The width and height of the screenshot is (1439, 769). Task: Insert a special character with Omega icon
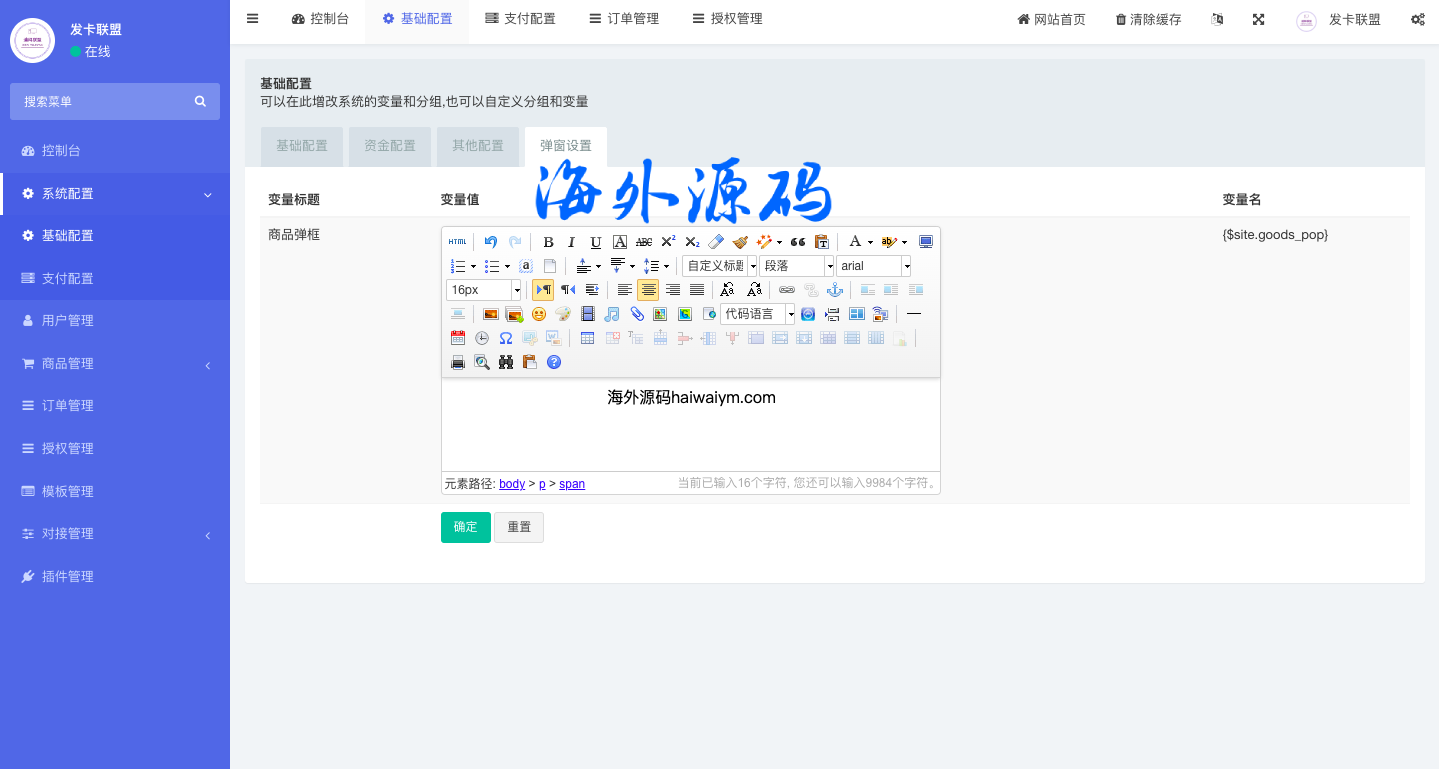(506, 338)
